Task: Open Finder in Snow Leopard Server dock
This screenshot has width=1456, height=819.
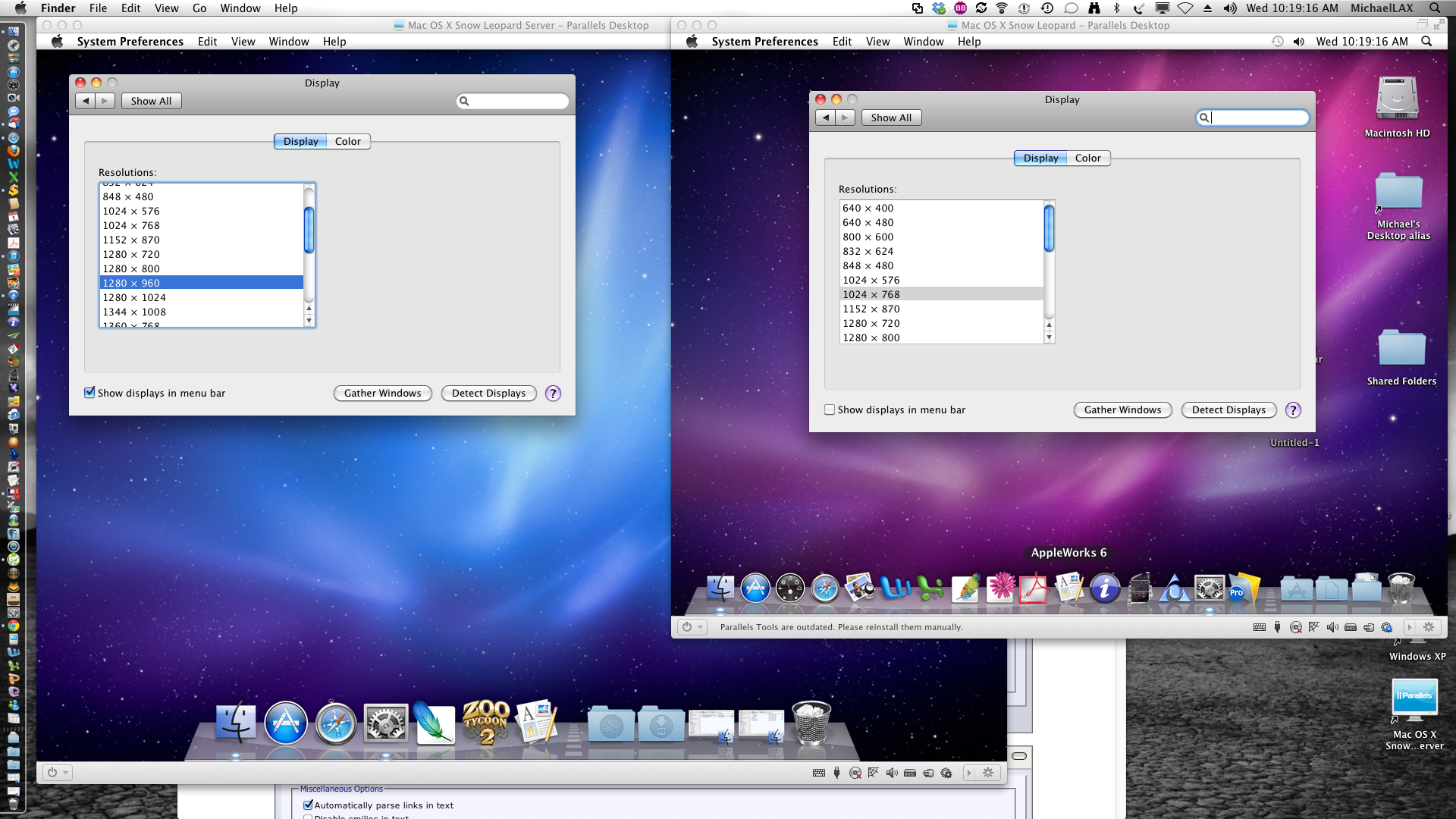Action: click(236, 722)
